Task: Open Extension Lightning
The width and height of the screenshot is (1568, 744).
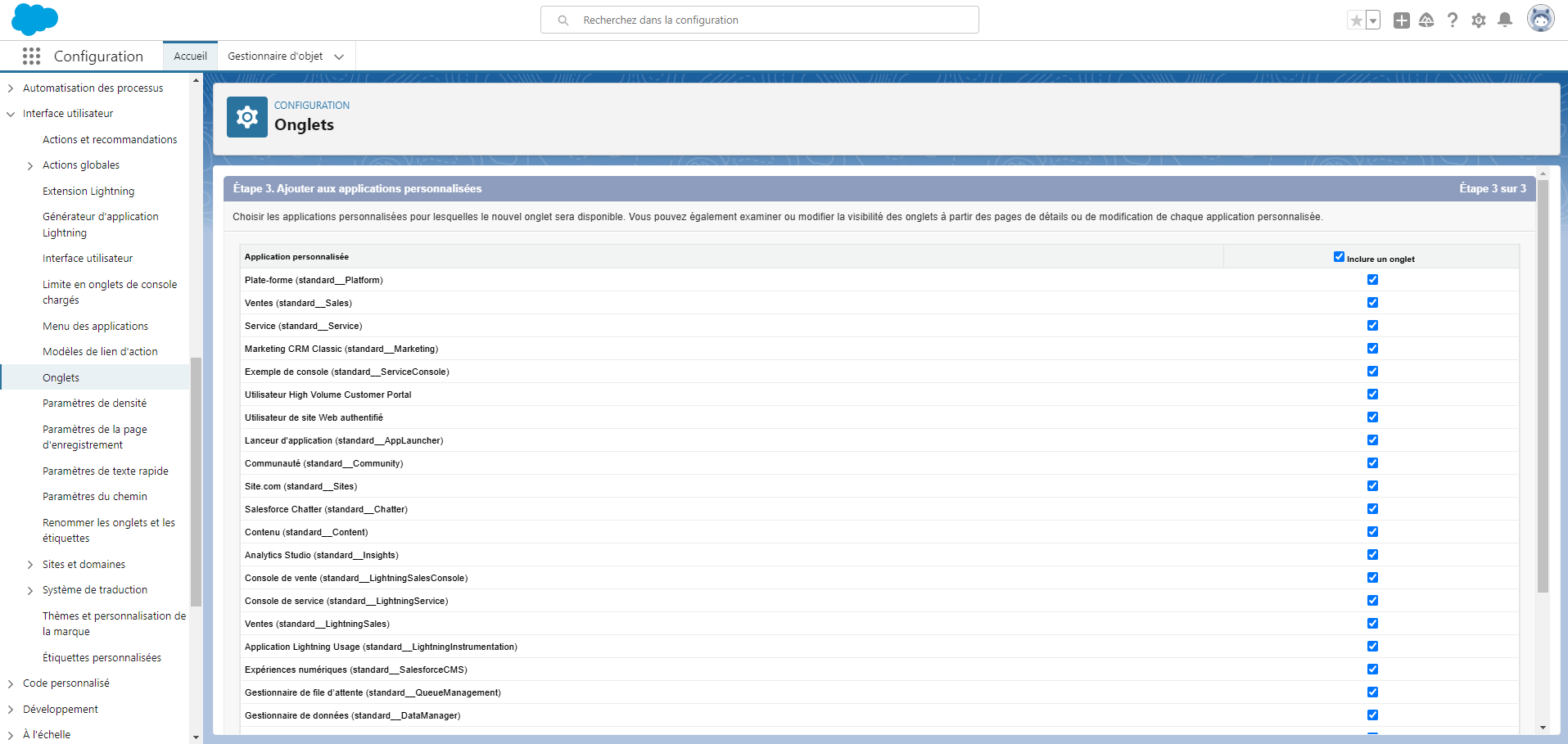Action: [88, 192]
